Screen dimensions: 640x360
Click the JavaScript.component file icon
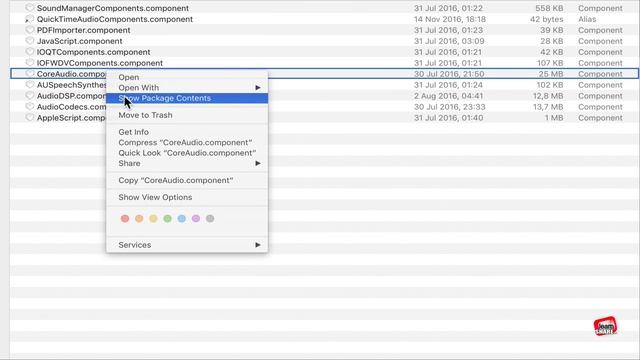point(29,41)
